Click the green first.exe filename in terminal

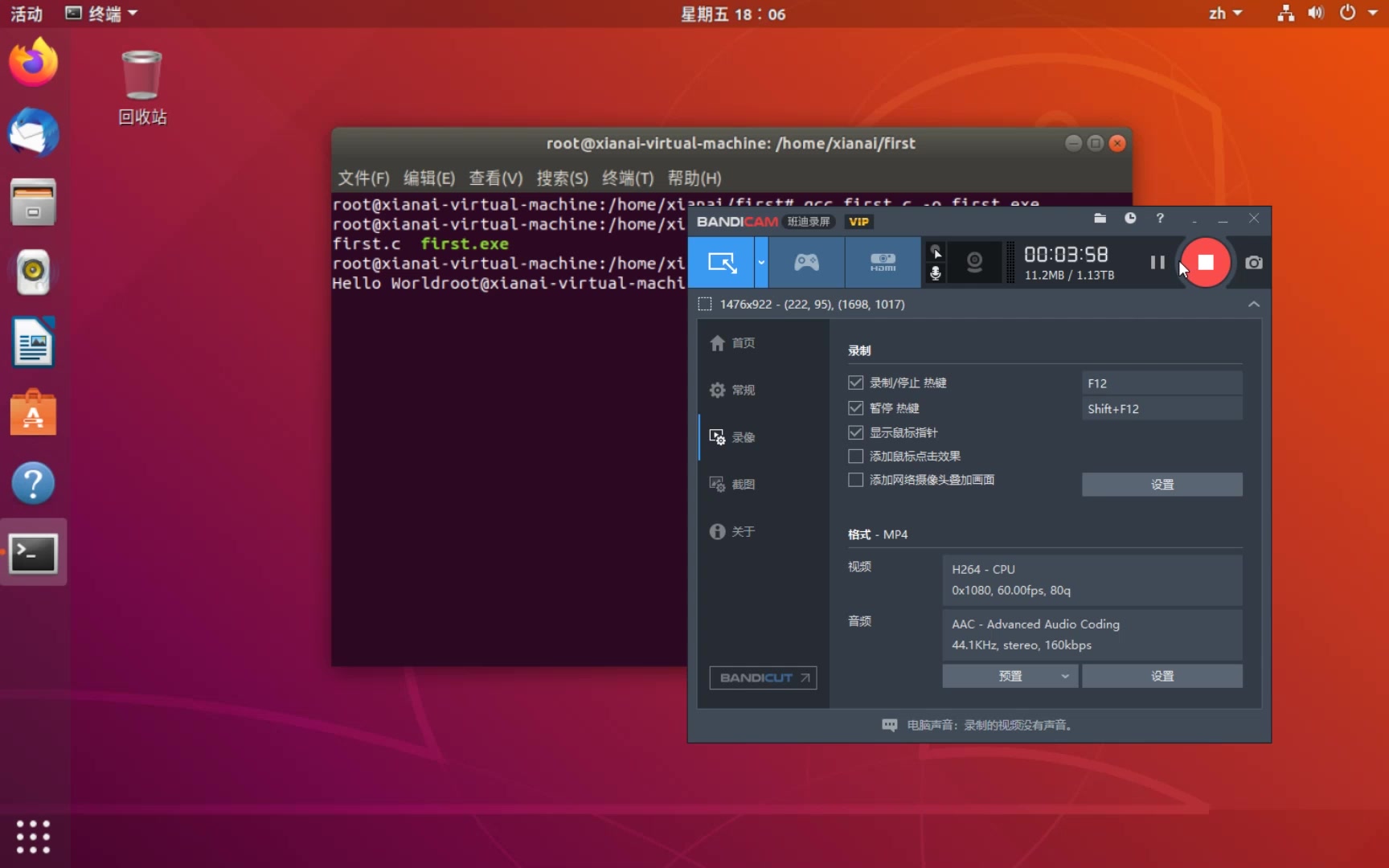click(x=465, y=244)
